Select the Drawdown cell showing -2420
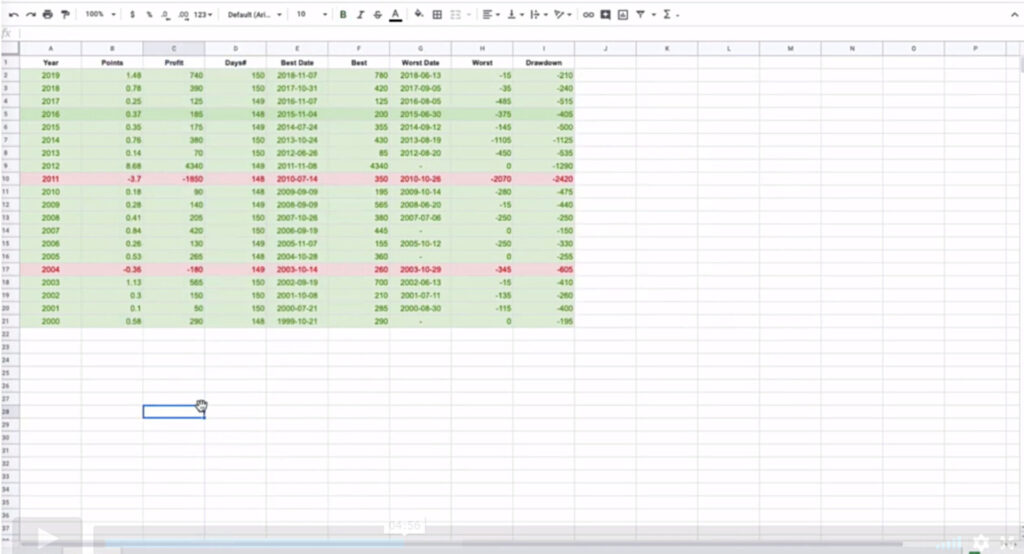 (x=543, y=179)
